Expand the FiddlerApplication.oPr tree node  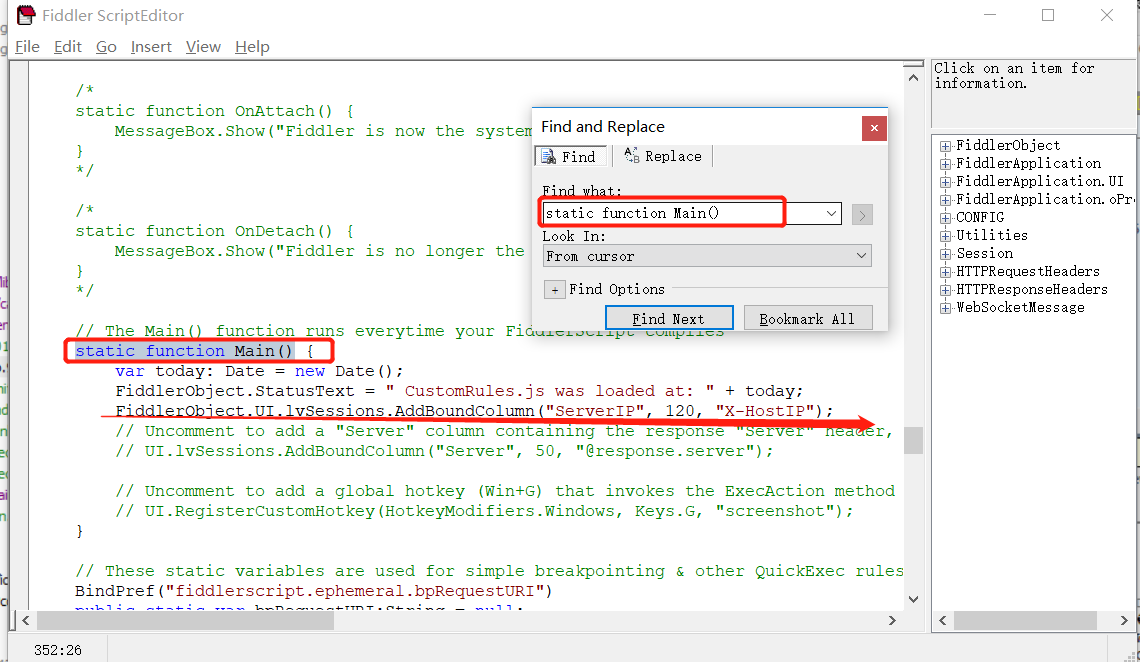point(945,200)
